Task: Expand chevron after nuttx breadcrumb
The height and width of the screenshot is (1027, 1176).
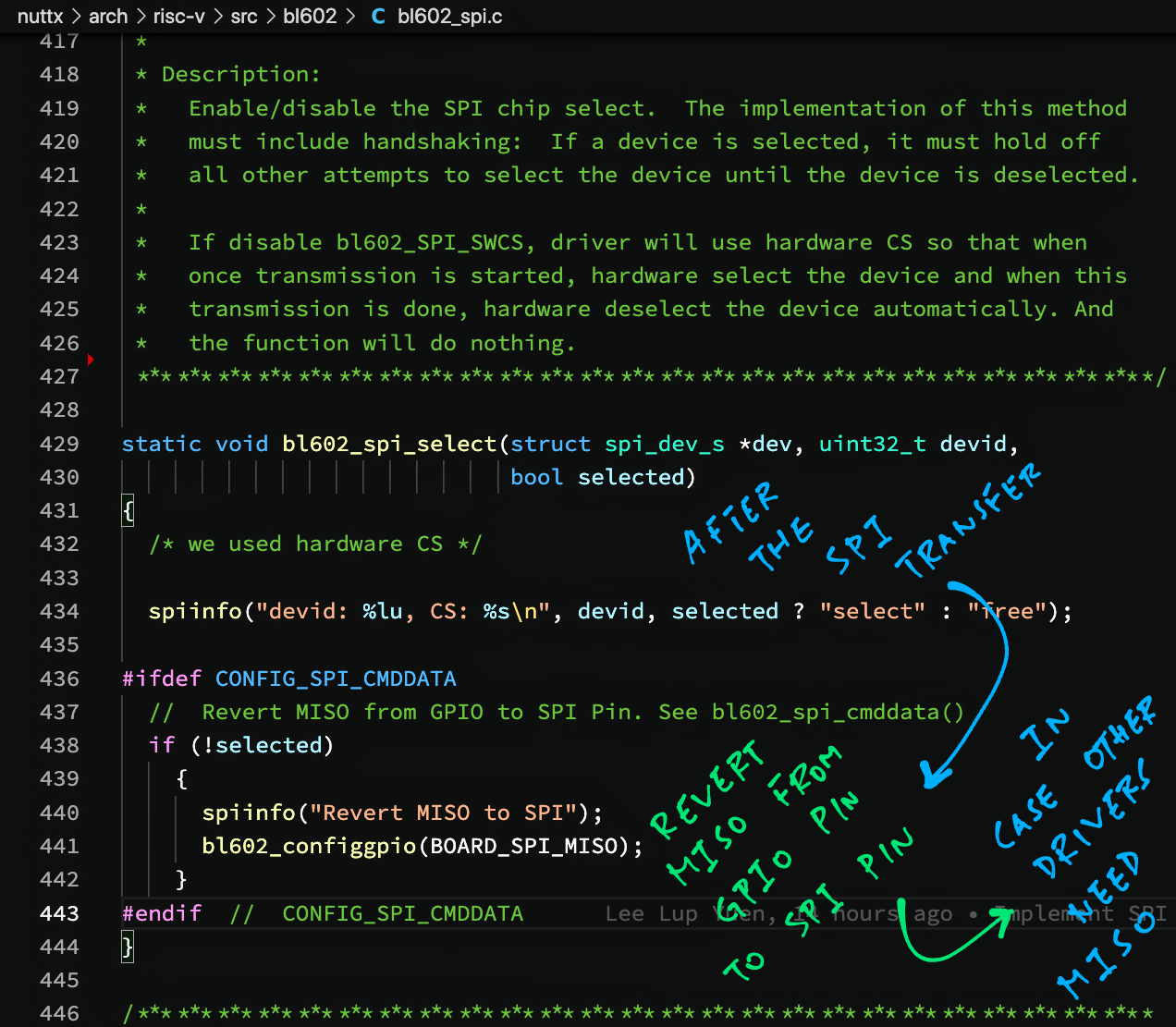Action: pos(76,17)
